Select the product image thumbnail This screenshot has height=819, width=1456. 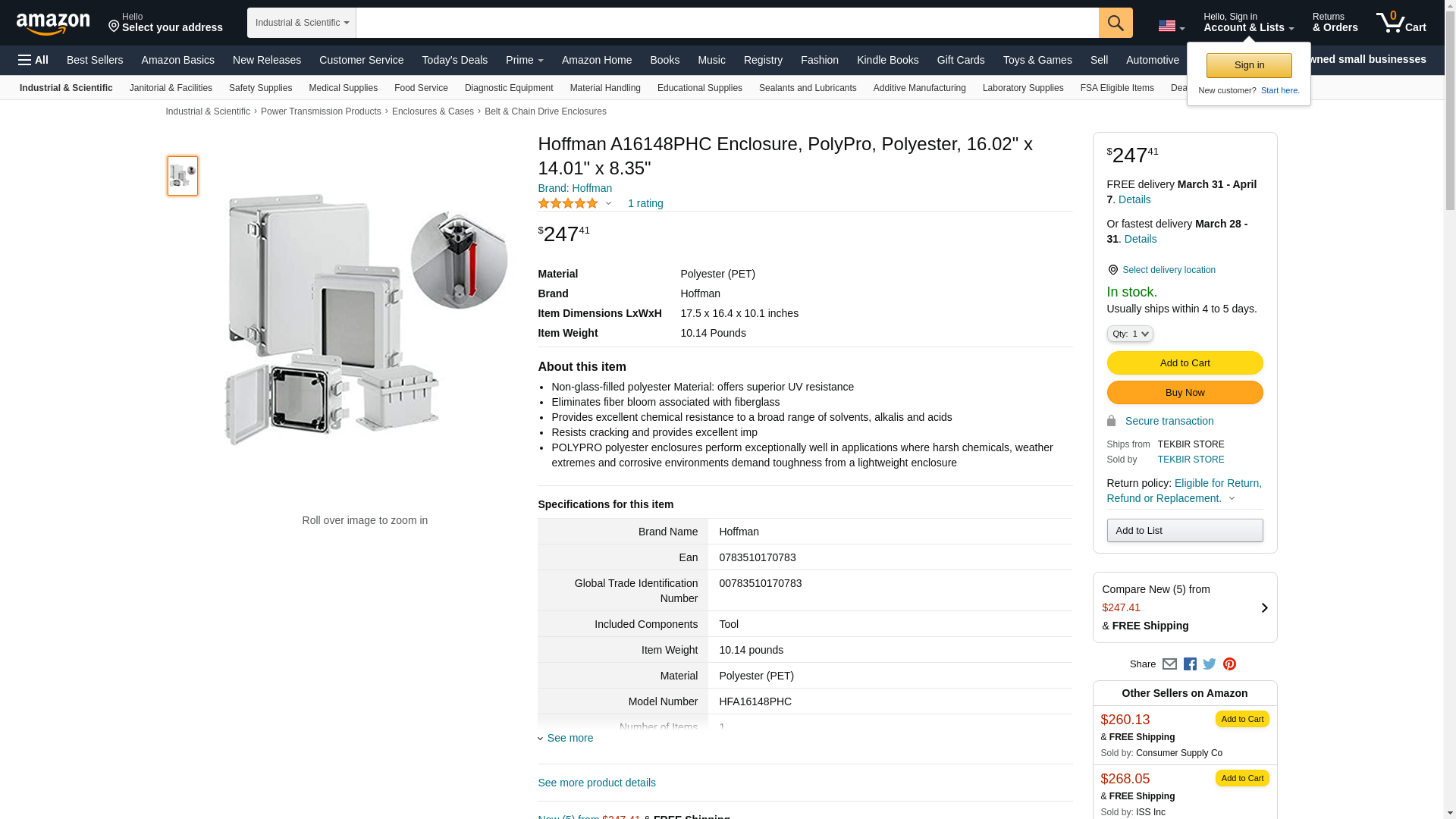pyautogui.click(x=183, y=176)
